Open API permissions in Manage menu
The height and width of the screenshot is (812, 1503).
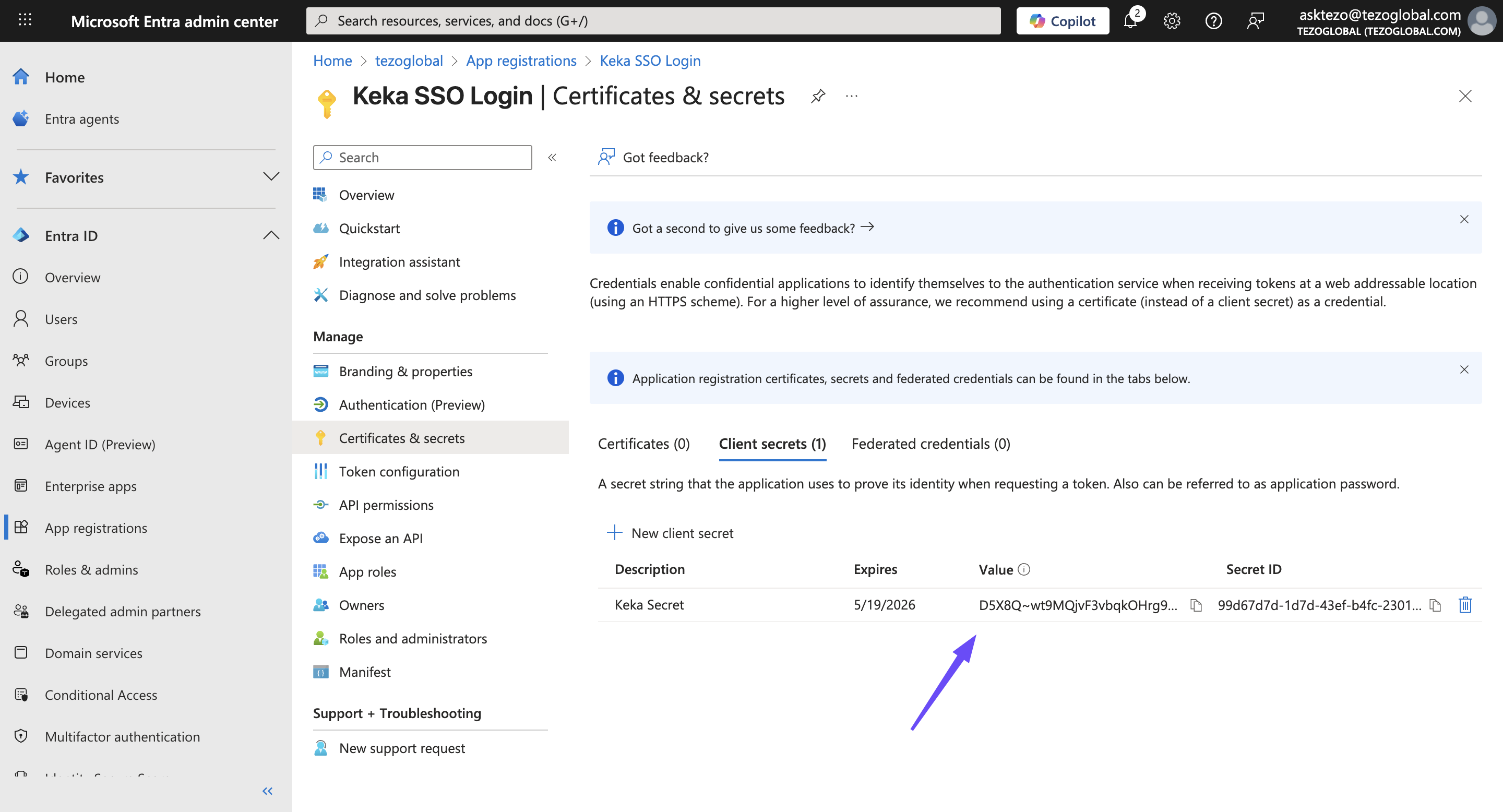coord(386,505)
